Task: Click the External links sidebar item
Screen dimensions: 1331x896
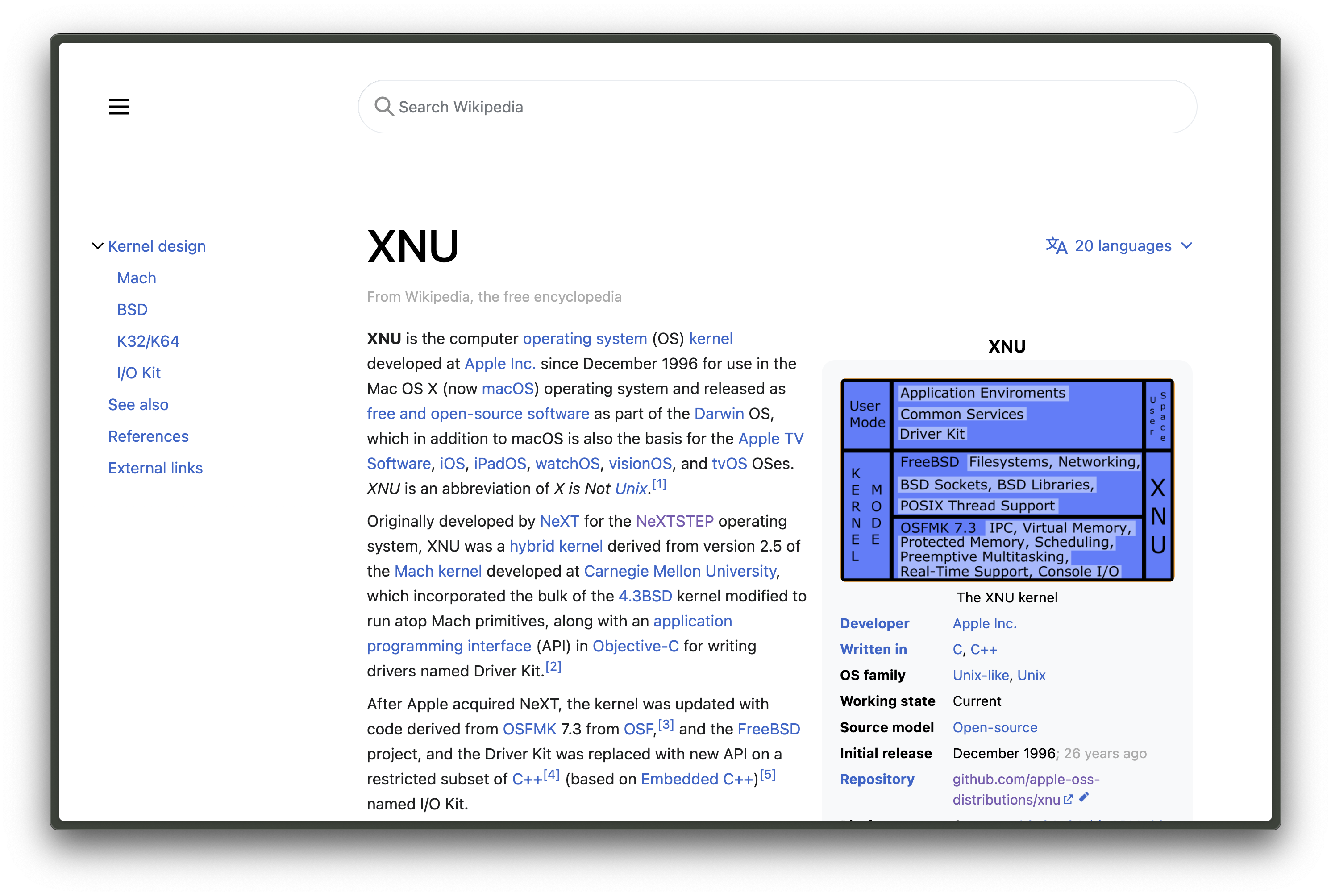Action: [x=155, y=467]
